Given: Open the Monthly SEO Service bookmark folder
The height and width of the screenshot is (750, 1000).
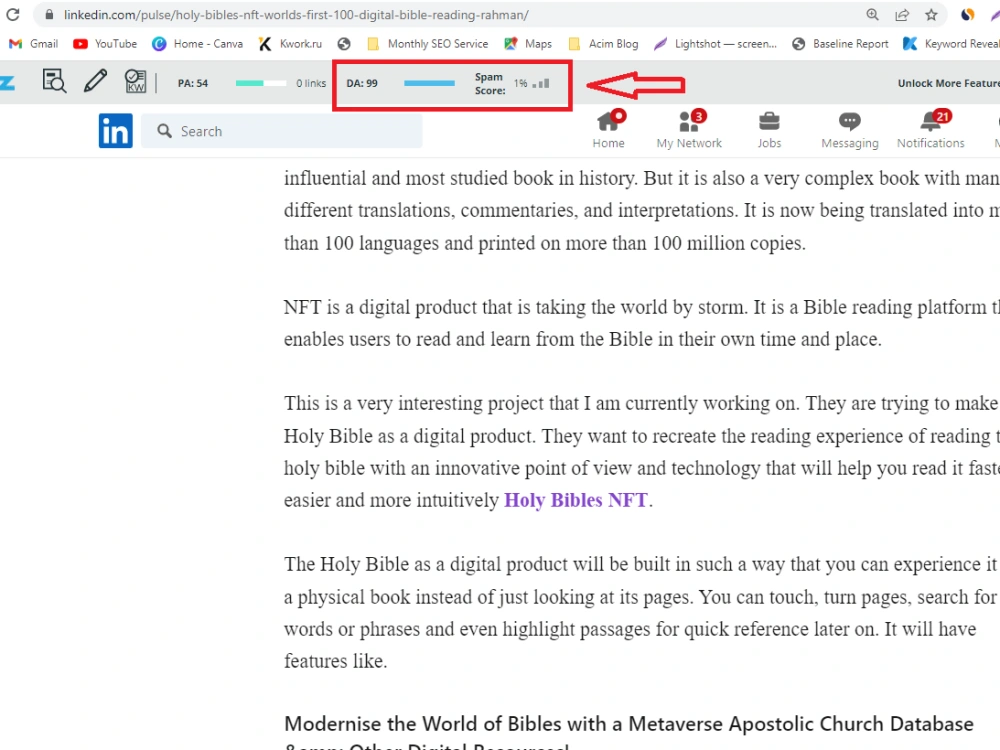Looking at the screenshot, I should click(428, 43).
